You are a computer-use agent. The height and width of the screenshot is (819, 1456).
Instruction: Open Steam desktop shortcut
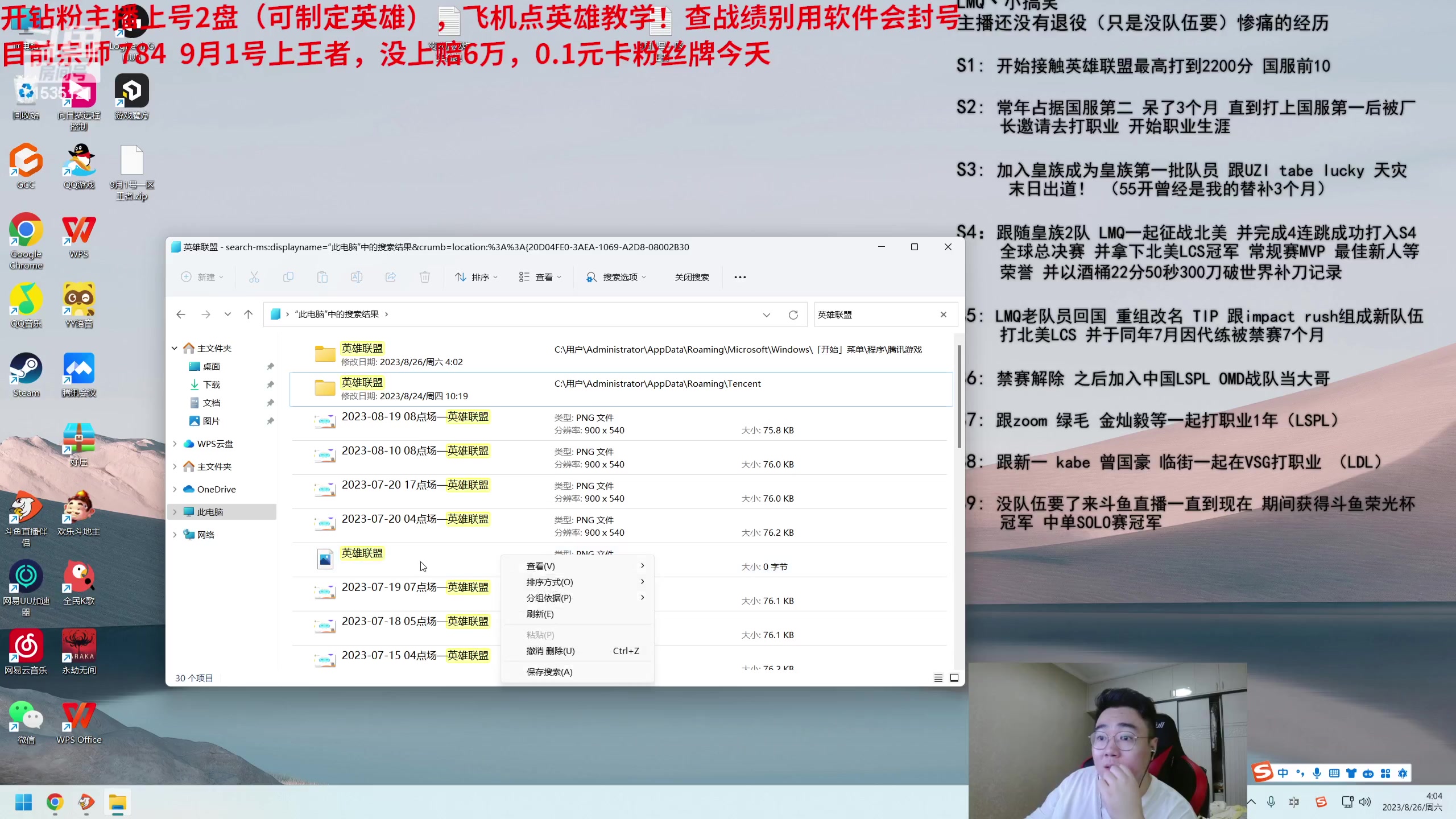(26, 375)
